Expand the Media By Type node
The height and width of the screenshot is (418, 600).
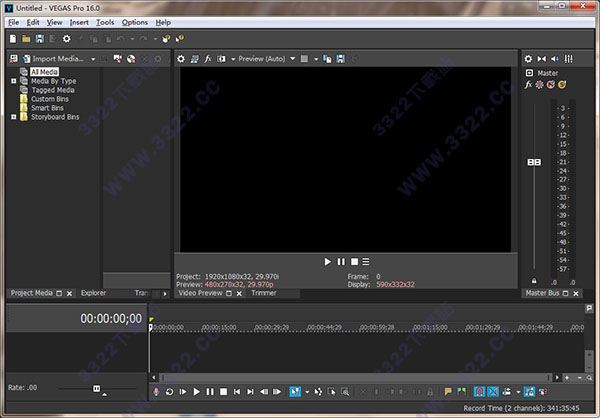14,81
